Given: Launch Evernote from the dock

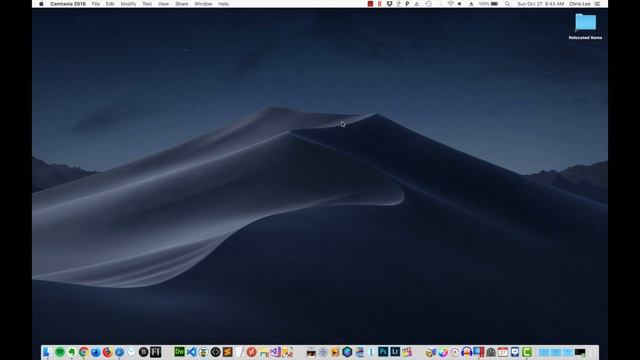Looking at the screenshot, I should click(71, 352).
